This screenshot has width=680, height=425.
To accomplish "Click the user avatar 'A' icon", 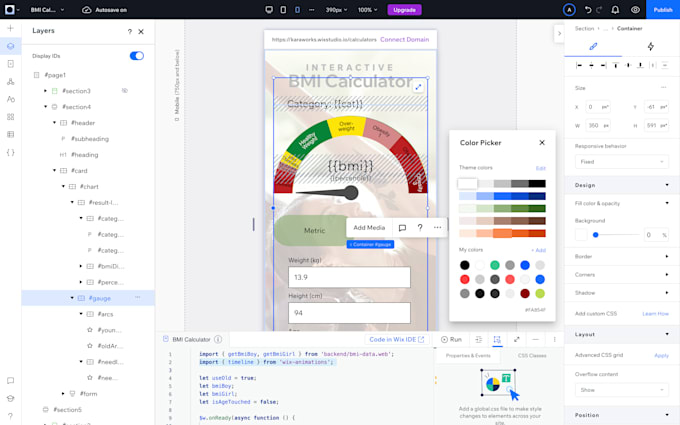I will 569,10.
